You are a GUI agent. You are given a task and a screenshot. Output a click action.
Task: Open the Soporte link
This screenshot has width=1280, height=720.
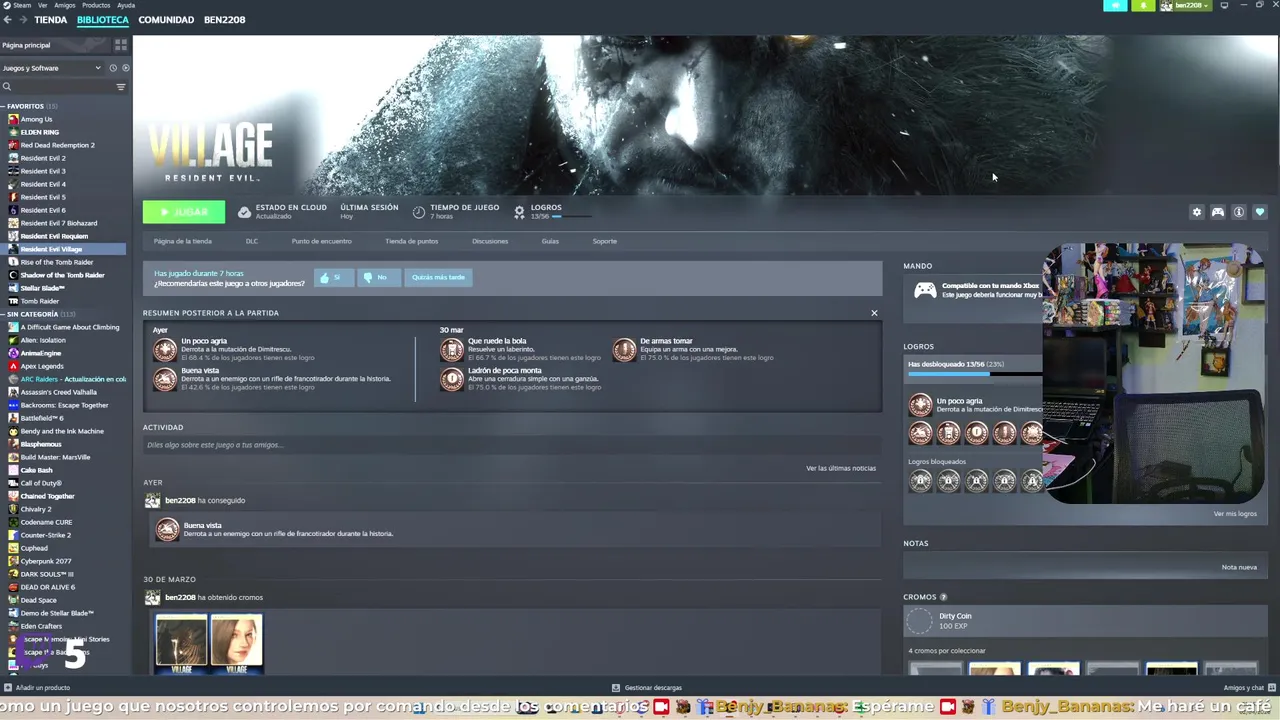point(604,241)
